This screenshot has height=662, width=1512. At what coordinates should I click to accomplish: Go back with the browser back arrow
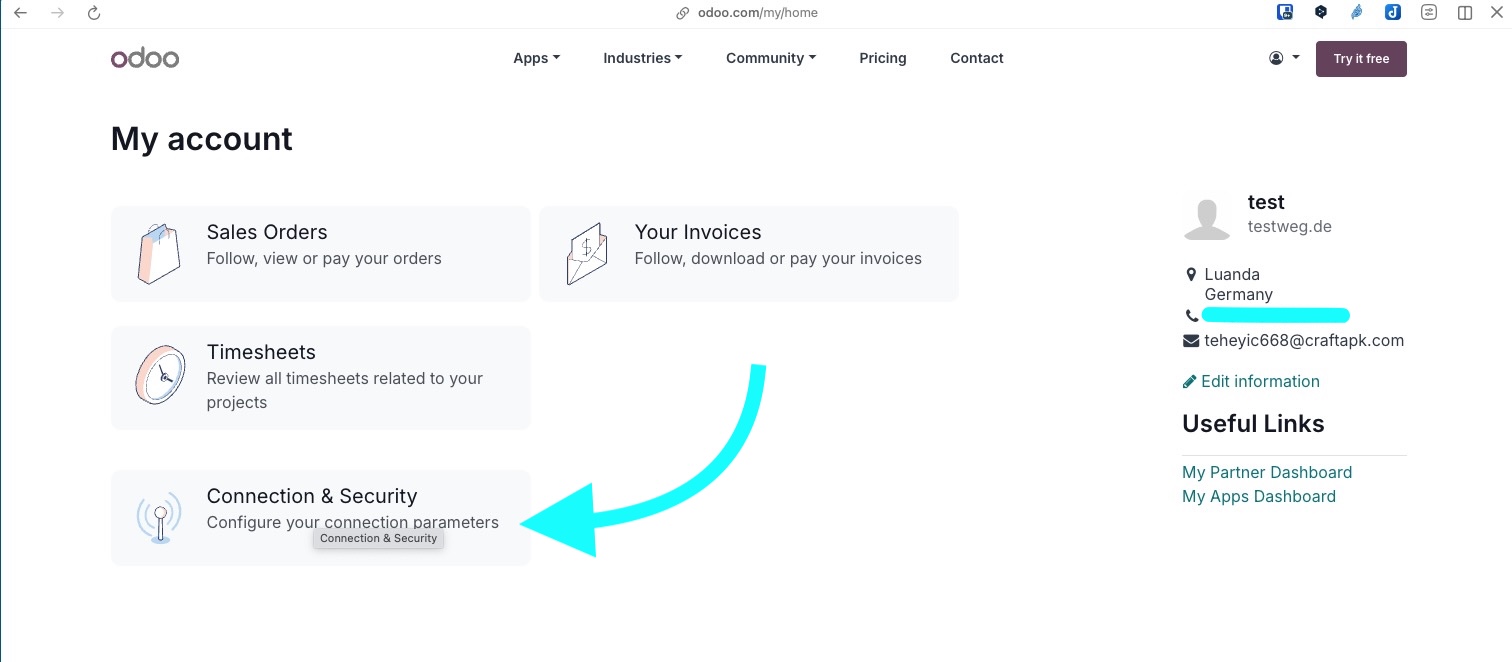tap(21, 13)
